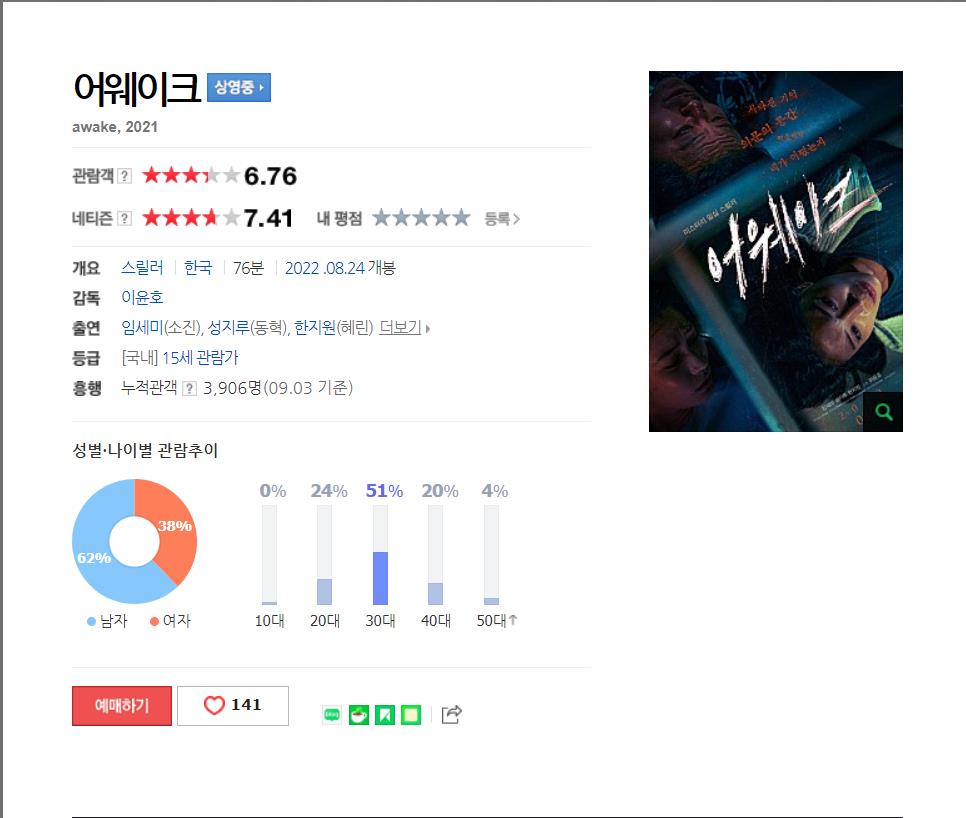
Task: Toggle the heart like button 141
Action: (233, 705)
